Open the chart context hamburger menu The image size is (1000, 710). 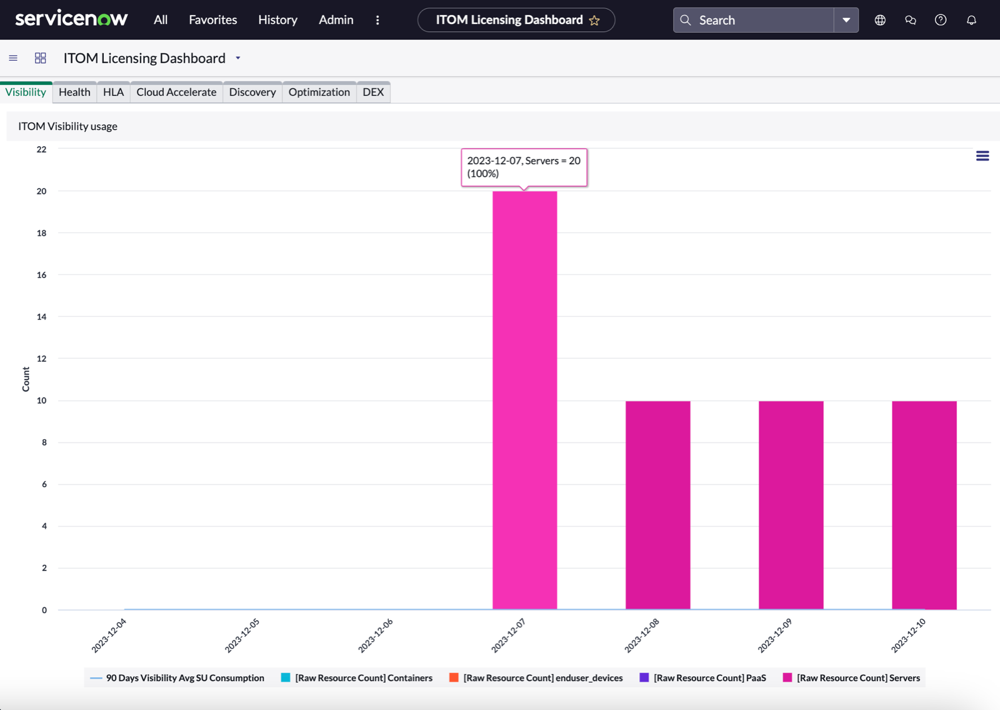coord(983,156)
